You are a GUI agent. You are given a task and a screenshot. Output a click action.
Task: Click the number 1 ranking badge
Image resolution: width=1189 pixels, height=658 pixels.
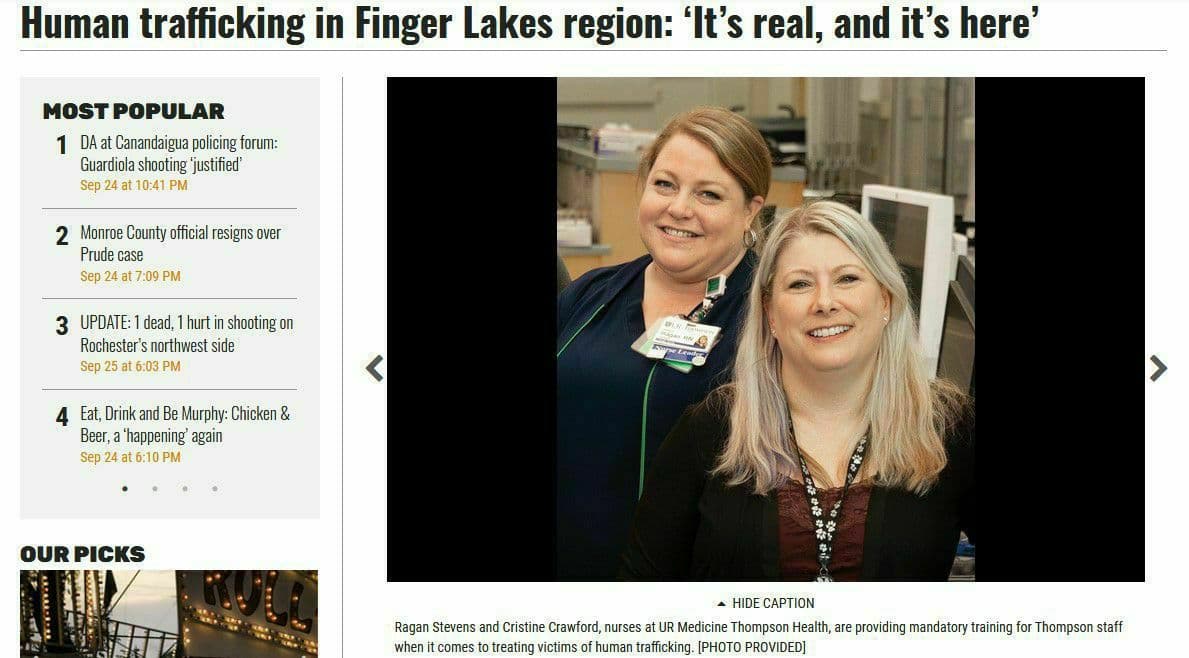point(61,145)
